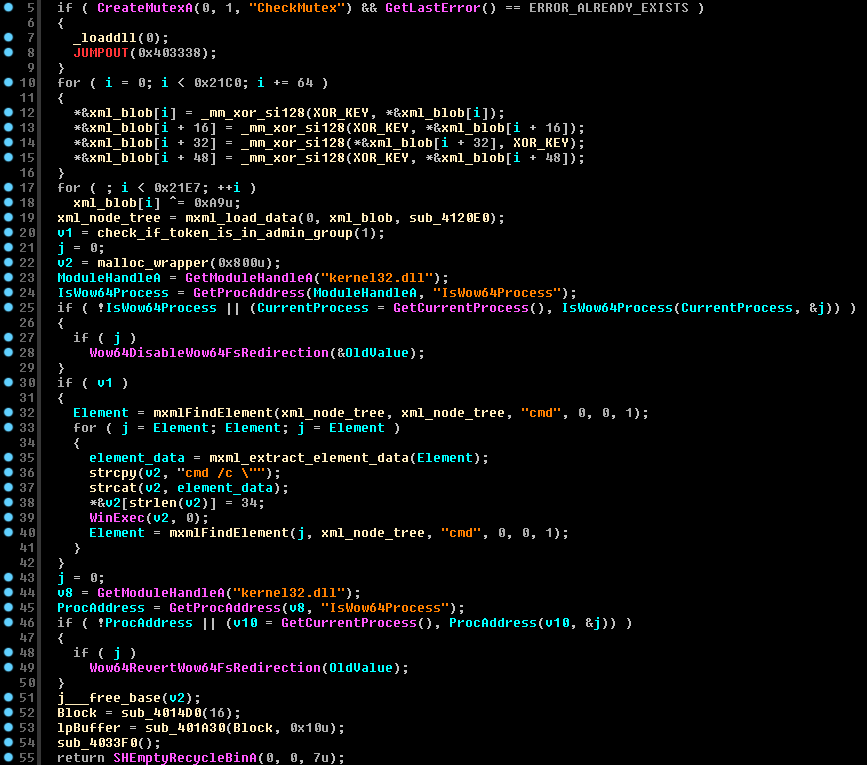This screenshot has height=765, width=867.
Task: Select strcat call on line 37
Action: point(113,488)
